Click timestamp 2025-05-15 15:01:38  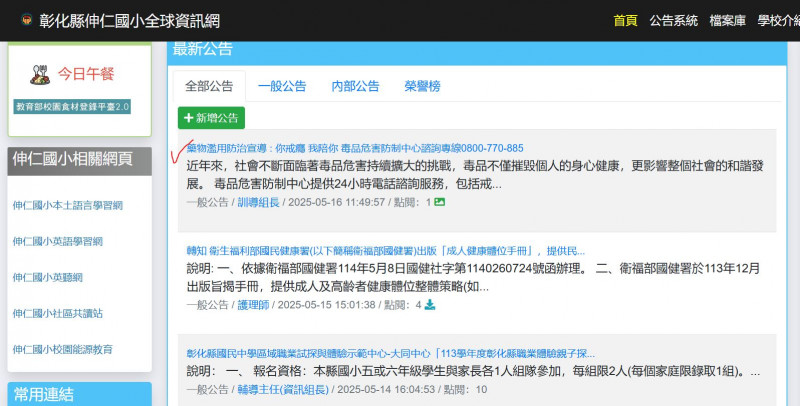click(327, 304)
